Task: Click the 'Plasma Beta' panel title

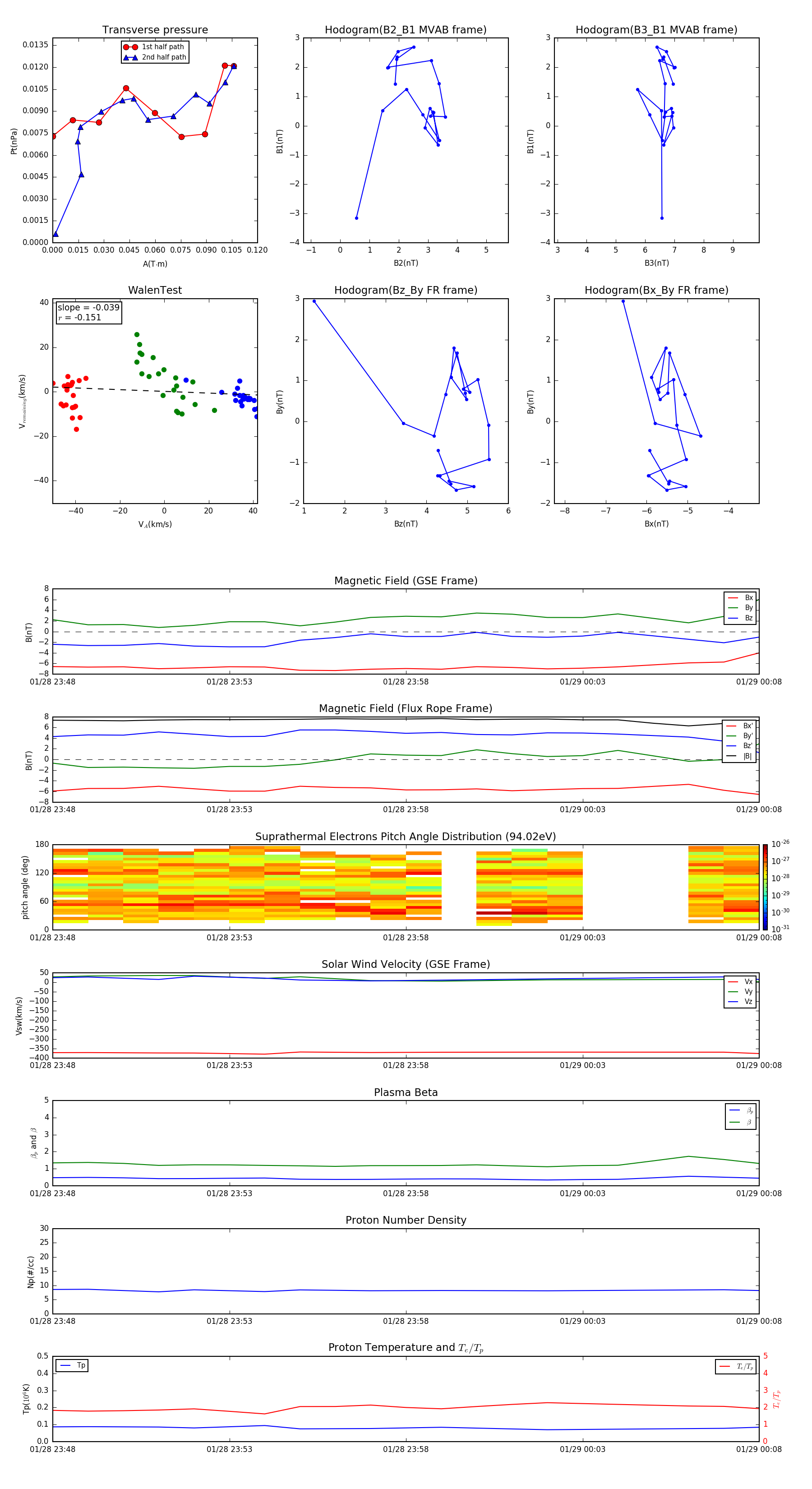Action: pyautogui.click(x=406, y=1092)
